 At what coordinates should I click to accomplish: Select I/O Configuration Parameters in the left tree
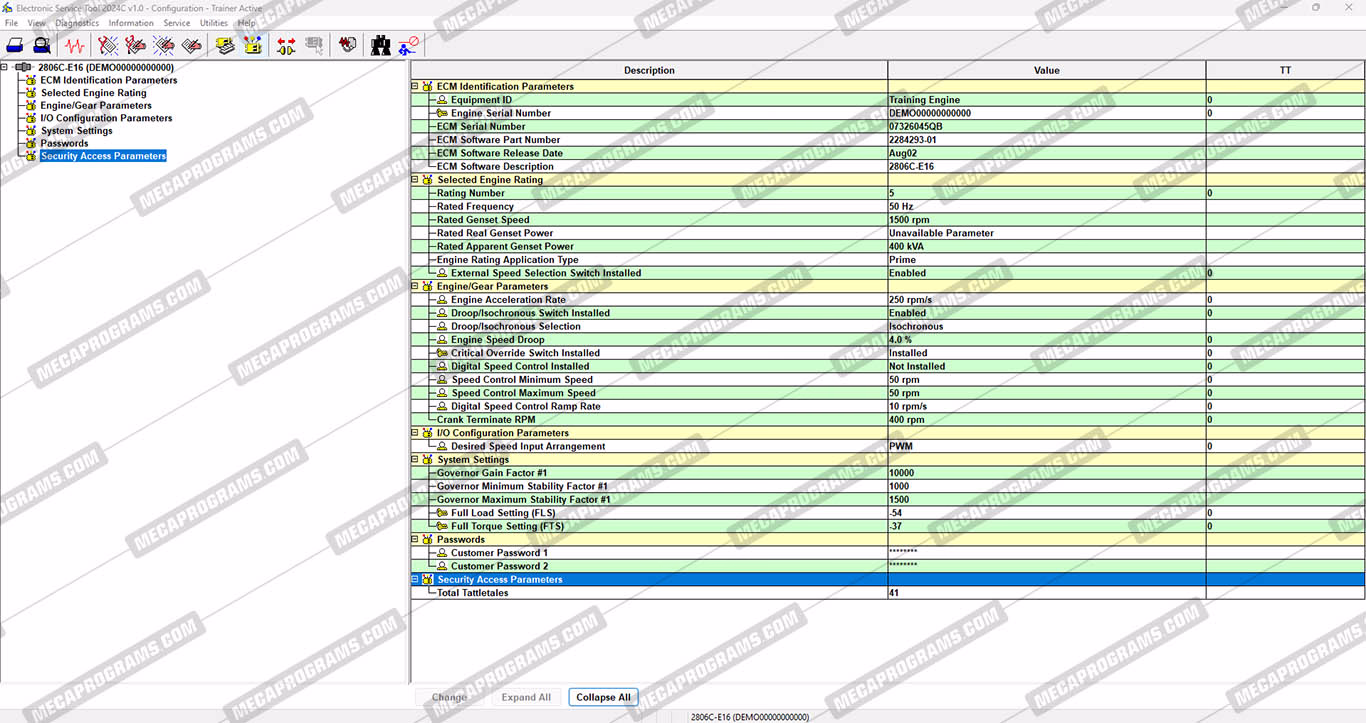[106, 118]
